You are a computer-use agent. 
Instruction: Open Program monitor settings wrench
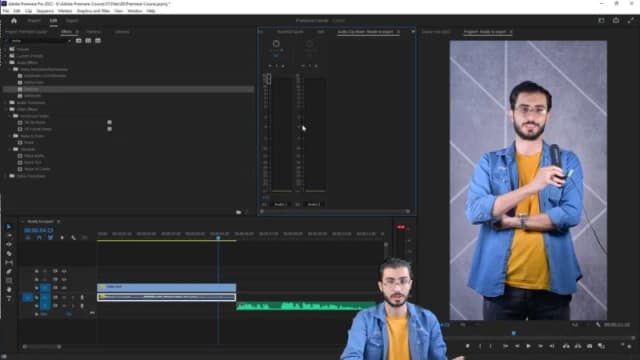pos(598,325)
